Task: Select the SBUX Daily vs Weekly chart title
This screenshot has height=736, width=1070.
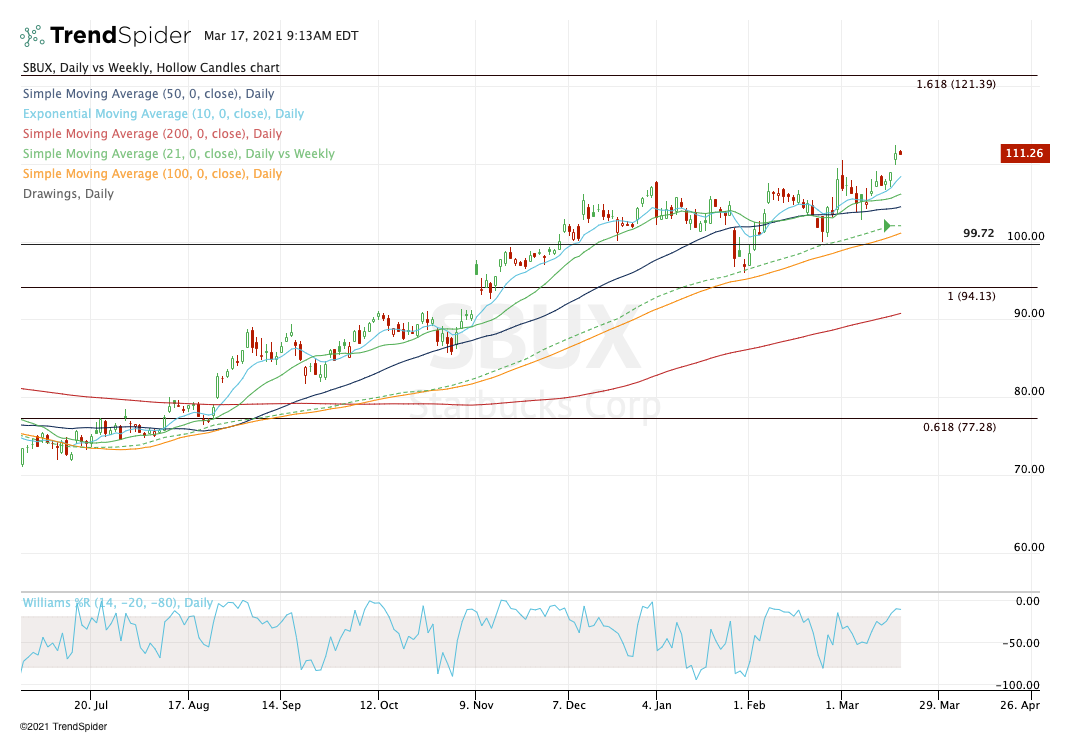Action: point(151,68)
